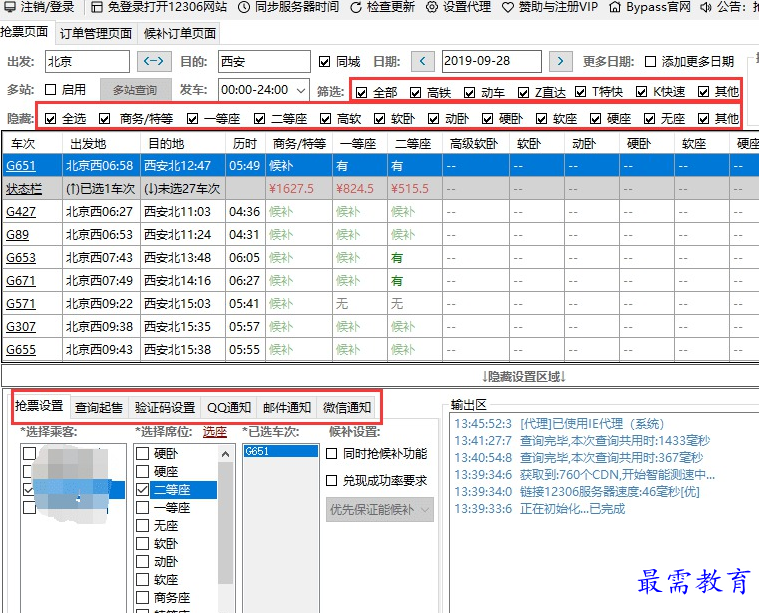This screenshot has width=759, height=613.
Task: Click the ¥515.5 price cell
Action: coord(415,189)
